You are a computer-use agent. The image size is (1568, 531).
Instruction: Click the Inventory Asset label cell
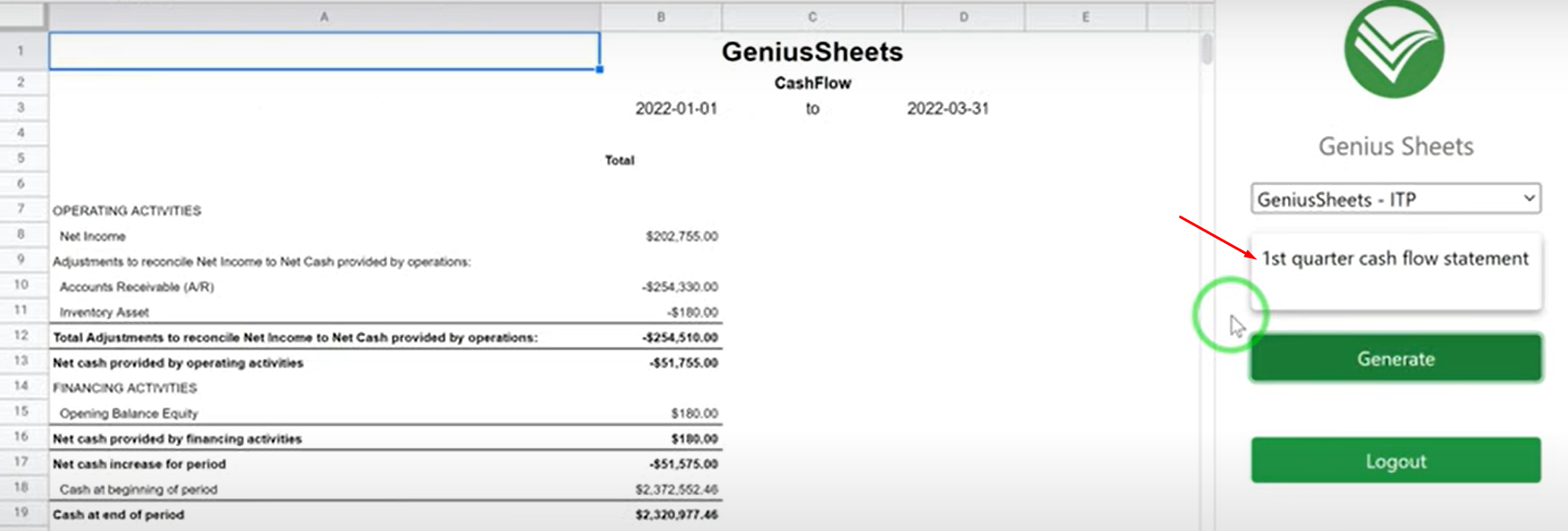click(104, 312)
